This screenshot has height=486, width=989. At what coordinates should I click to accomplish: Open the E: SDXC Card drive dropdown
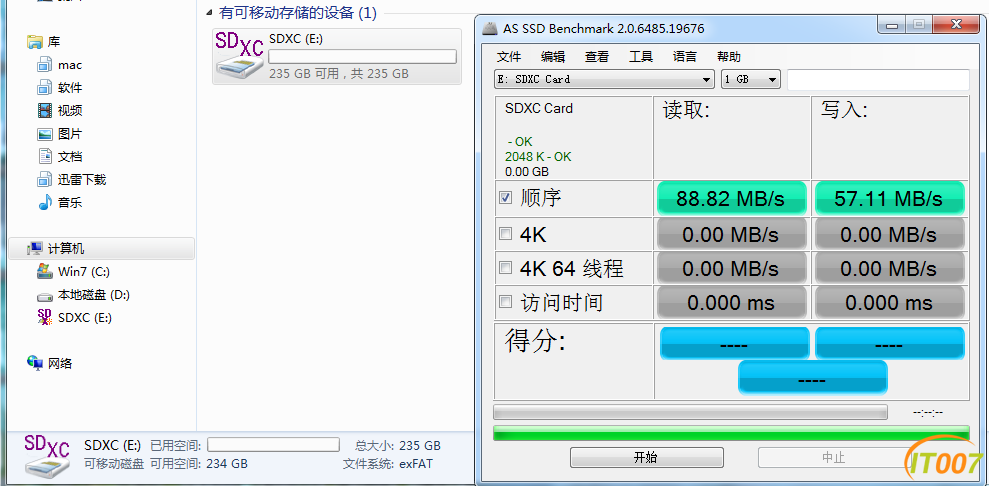click(604, 79)
